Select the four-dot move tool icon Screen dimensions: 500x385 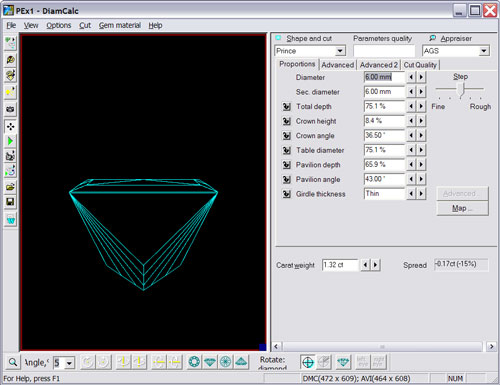coord(10,127)
